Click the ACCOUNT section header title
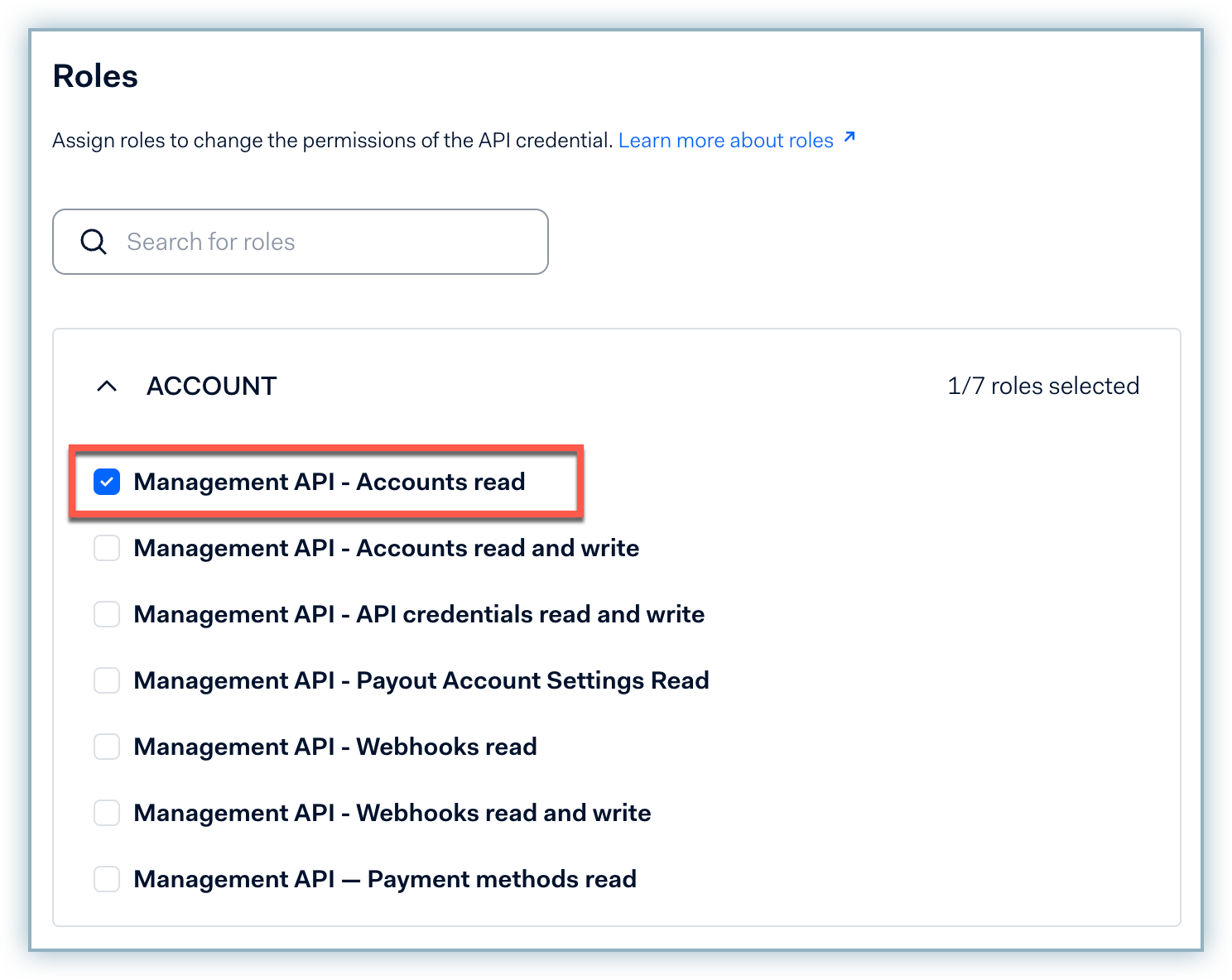The width and height of the screenshot is (1232, 980). (211, 387)
